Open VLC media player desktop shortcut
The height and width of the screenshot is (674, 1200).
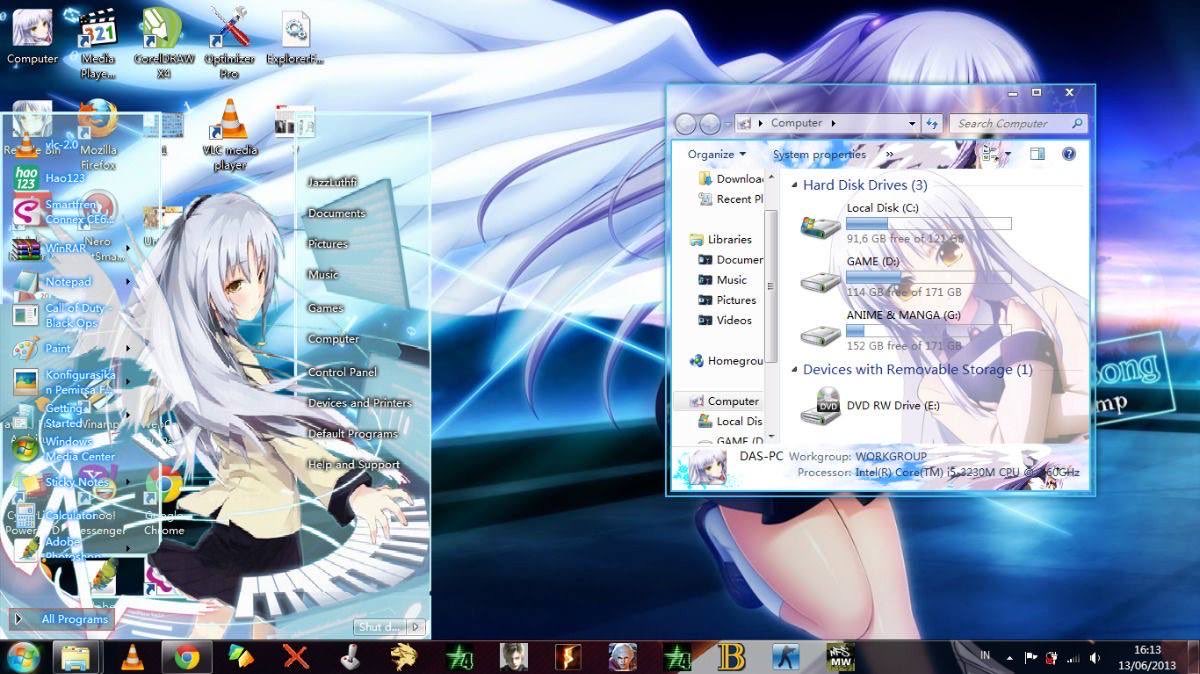(230, 135)
